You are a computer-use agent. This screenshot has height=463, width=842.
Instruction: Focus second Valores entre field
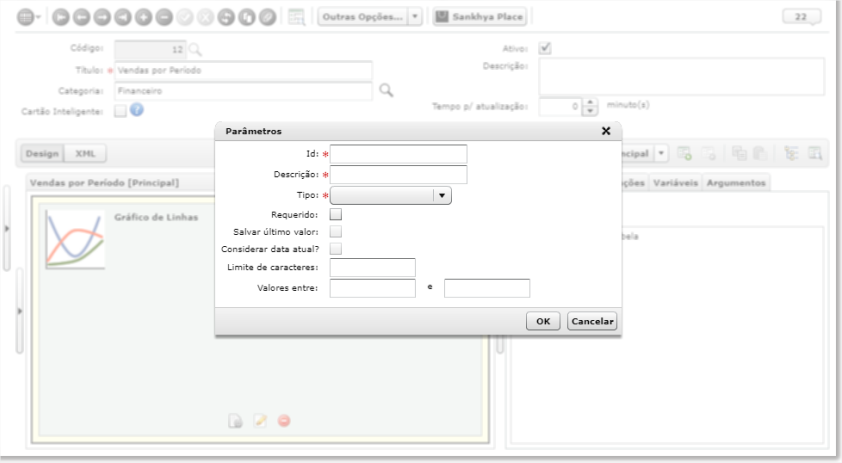[487, 288]
